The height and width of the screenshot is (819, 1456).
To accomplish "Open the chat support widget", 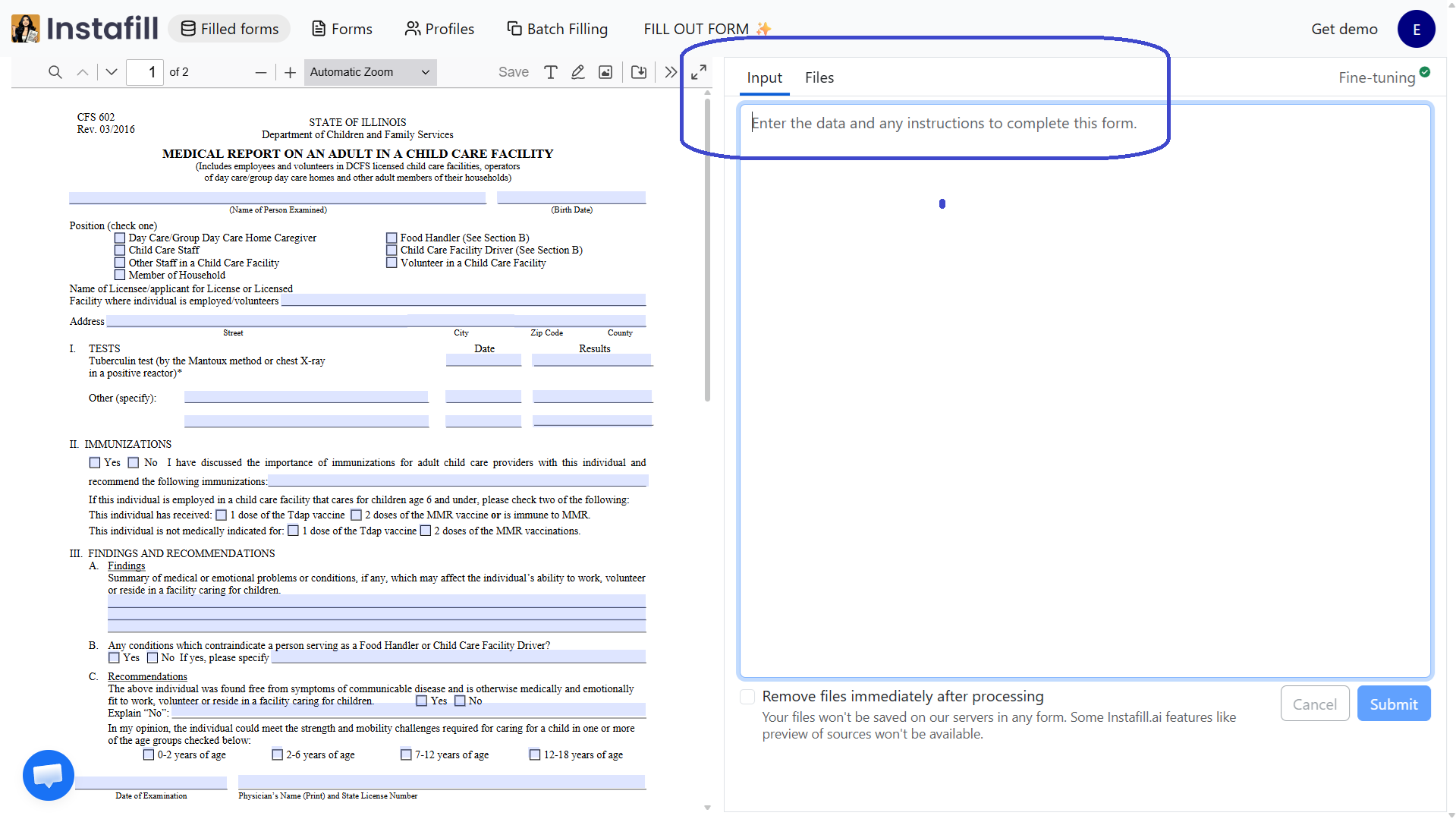I will 48,775.
